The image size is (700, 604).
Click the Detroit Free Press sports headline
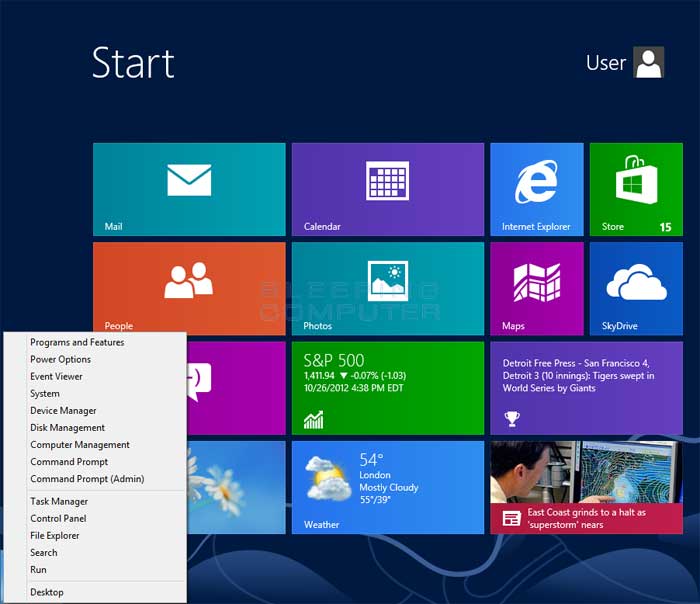[578, 375]
